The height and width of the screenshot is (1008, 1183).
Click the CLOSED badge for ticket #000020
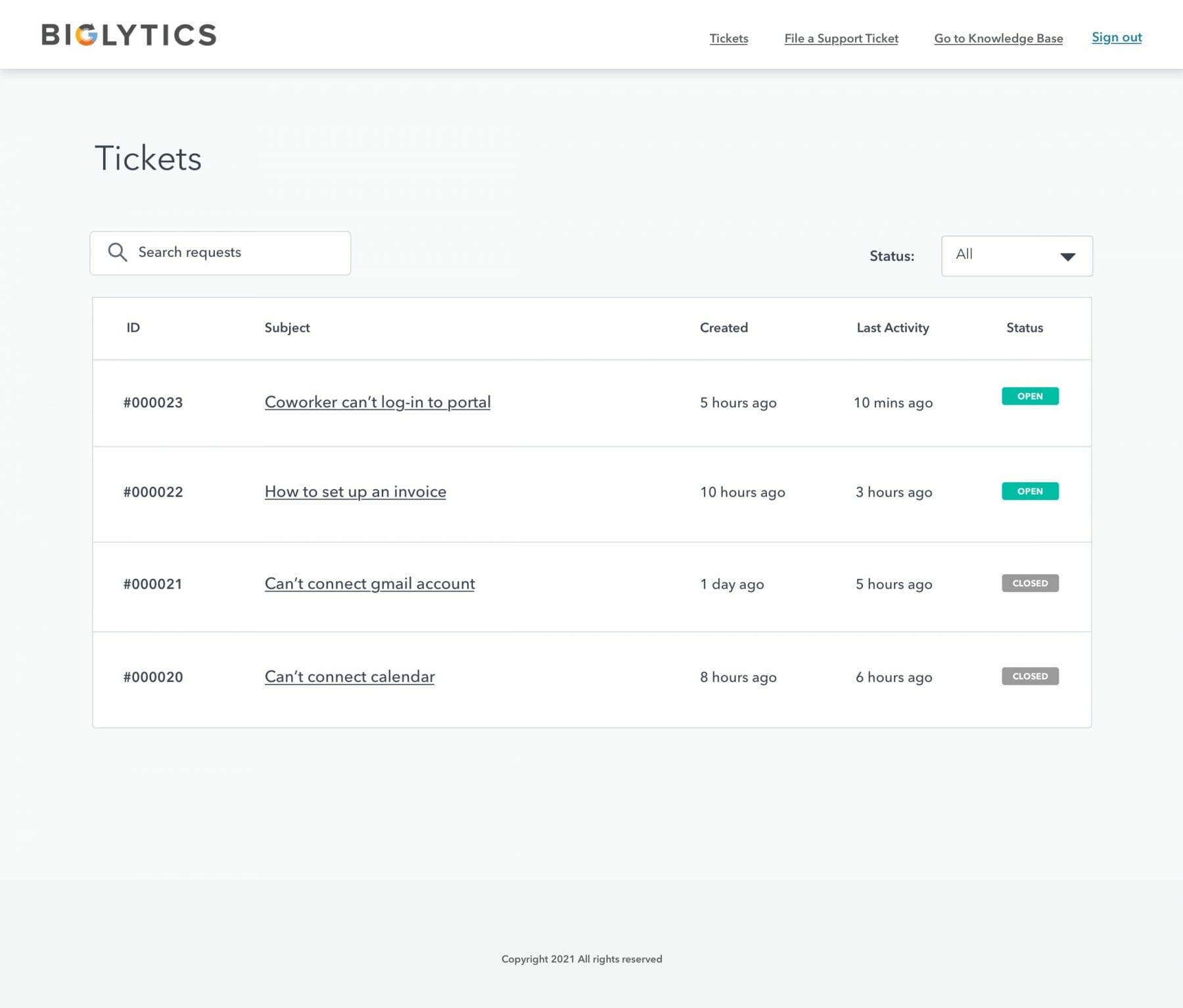pos(1029,676)
